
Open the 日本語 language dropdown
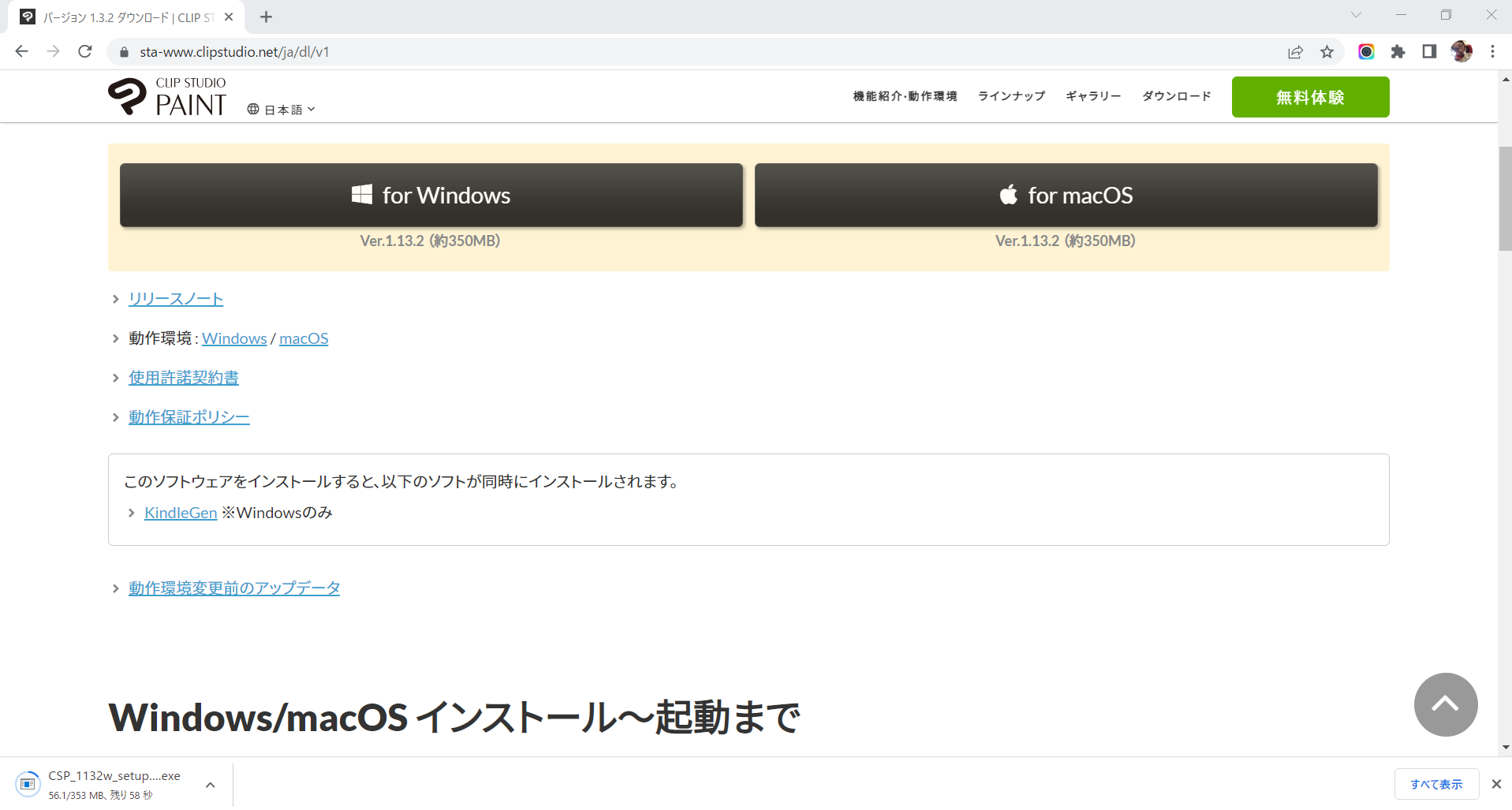tap(282, 110)
